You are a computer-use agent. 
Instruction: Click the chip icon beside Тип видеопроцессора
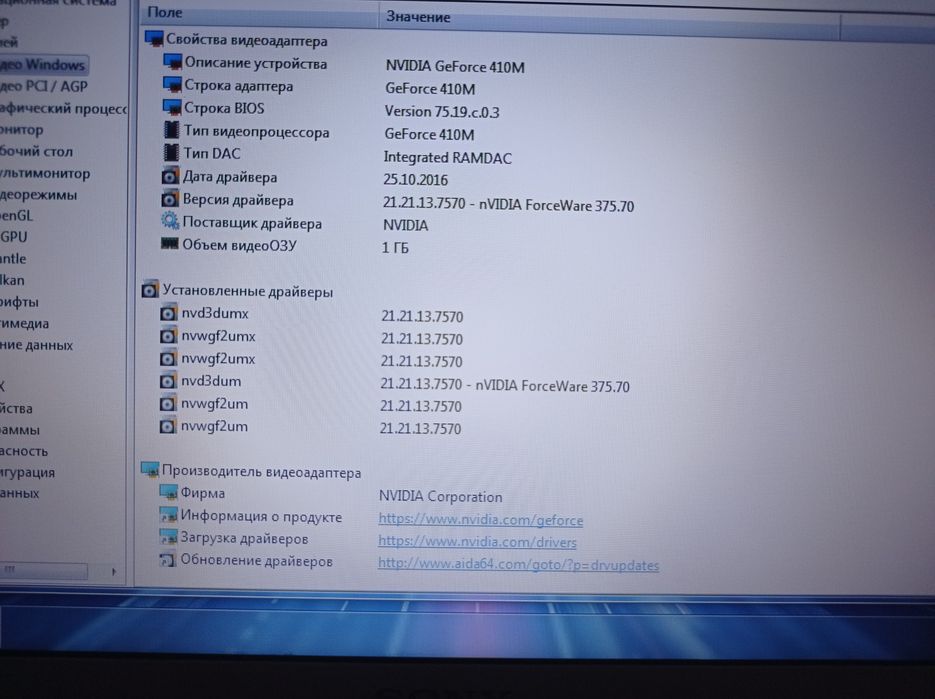point(171,131)
